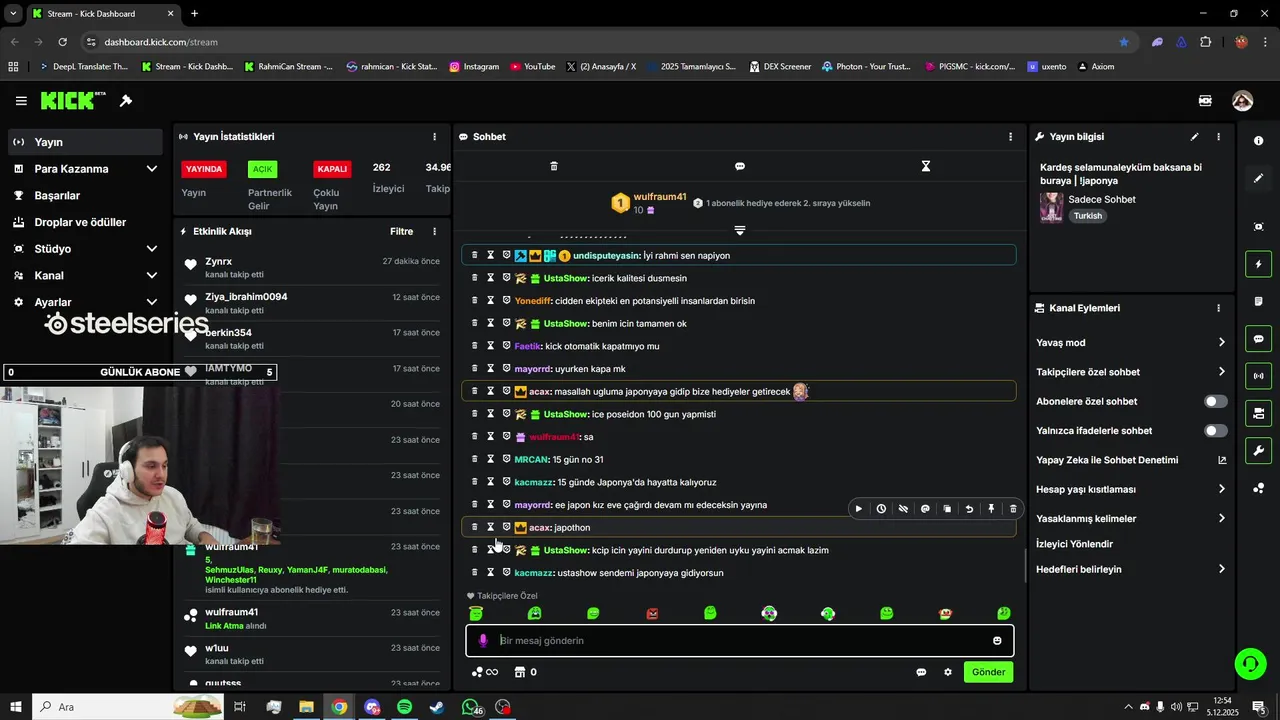Image resolution: width=1280 pixels, height=720 pixels.
Task: Toggle Abonelere özel sohbet switch
Action: point(1216,402)
